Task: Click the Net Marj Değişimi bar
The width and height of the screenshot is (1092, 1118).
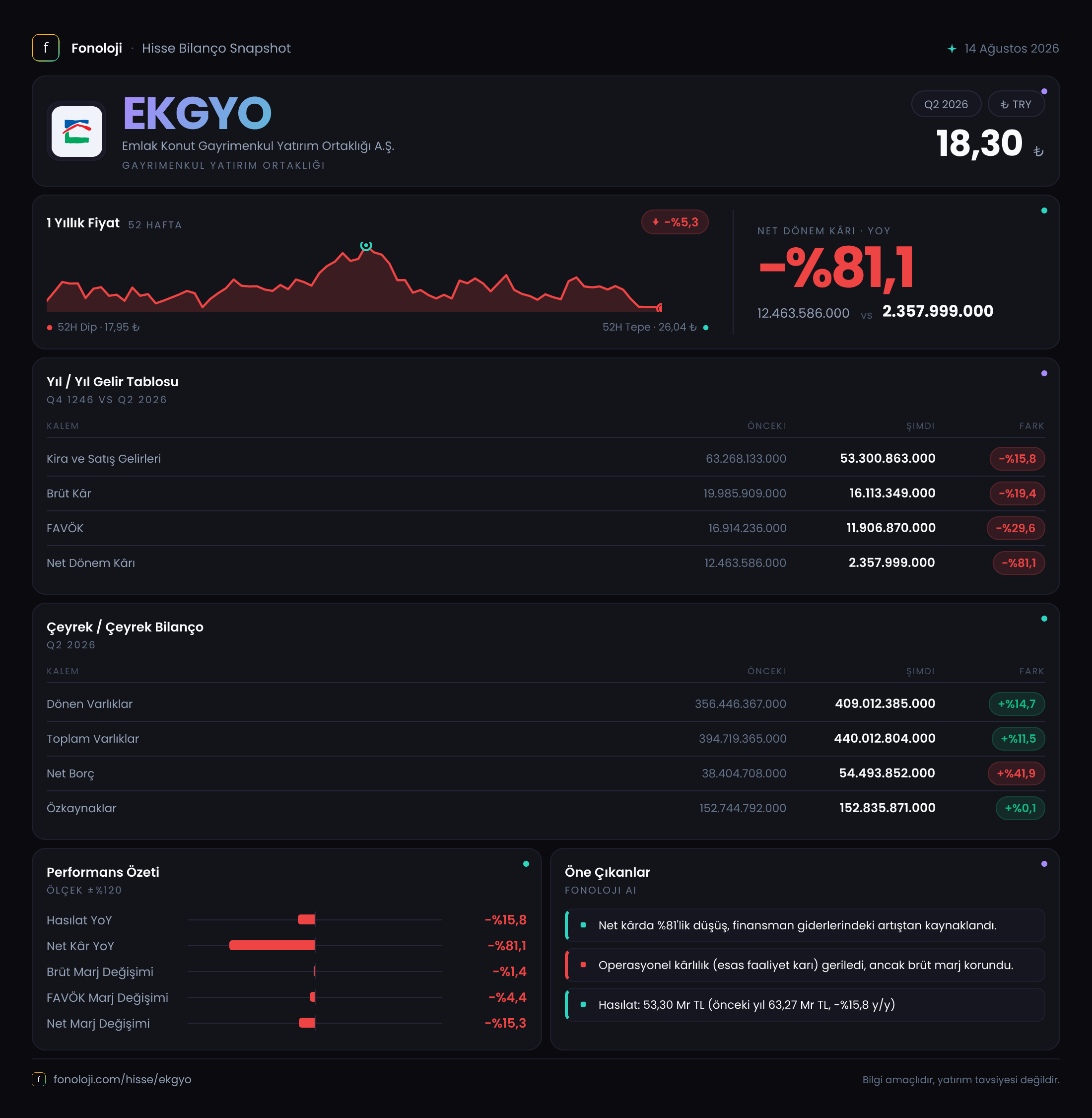Action: pyautogui.click(x=307, y=1023)
